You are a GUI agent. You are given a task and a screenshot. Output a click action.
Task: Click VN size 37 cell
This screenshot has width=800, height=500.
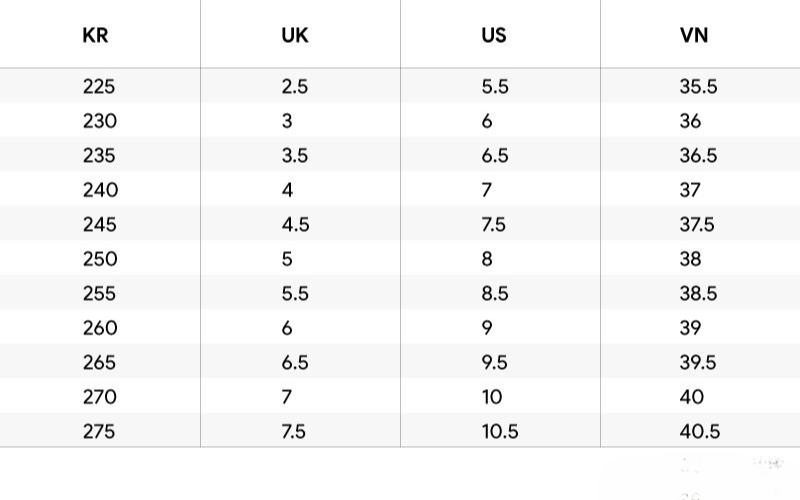(x=690, y=190)
